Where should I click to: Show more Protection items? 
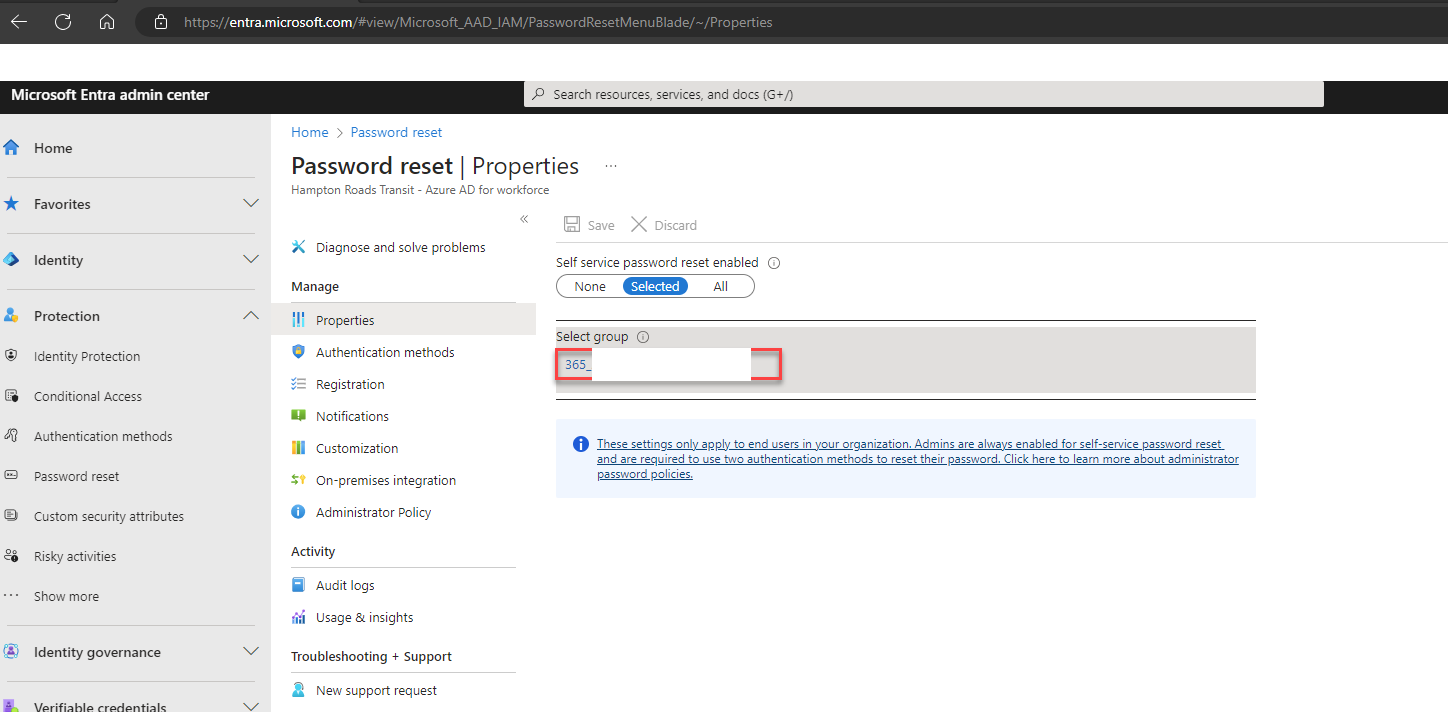(x=66, y=596)
